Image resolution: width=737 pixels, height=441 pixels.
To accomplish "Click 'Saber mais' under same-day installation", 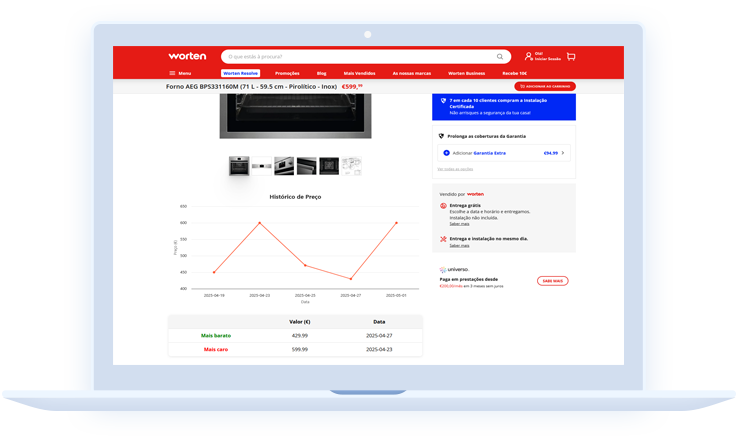I will [x=459, y=245].
